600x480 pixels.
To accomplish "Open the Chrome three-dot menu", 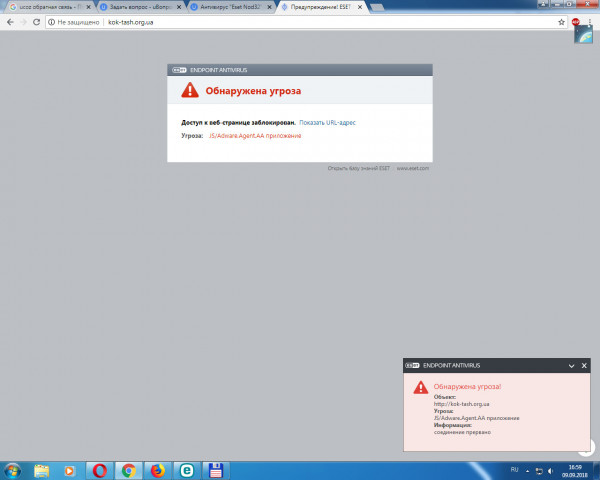I will [x=590, y=22].
